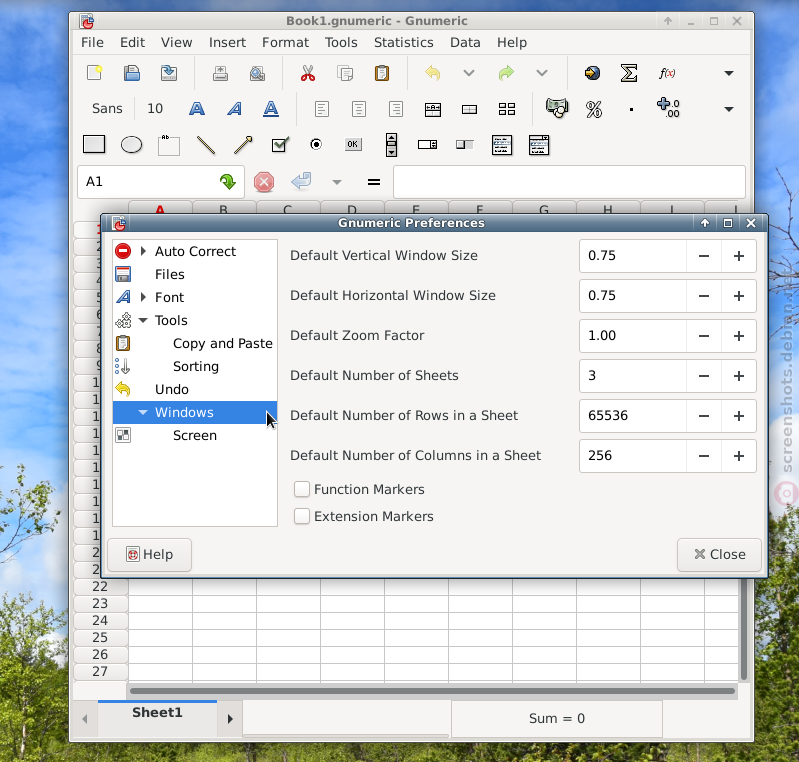Center cell text horizontally
The height and width of the screenshot is (762, 799).
pos(359,109)
